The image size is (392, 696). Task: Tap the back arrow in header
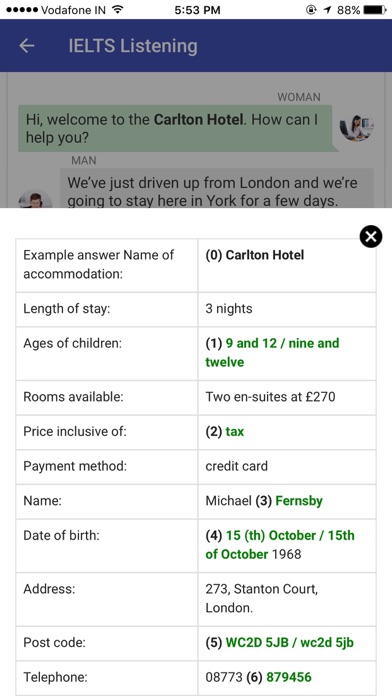pyautogui.click(x=27, y=46)
